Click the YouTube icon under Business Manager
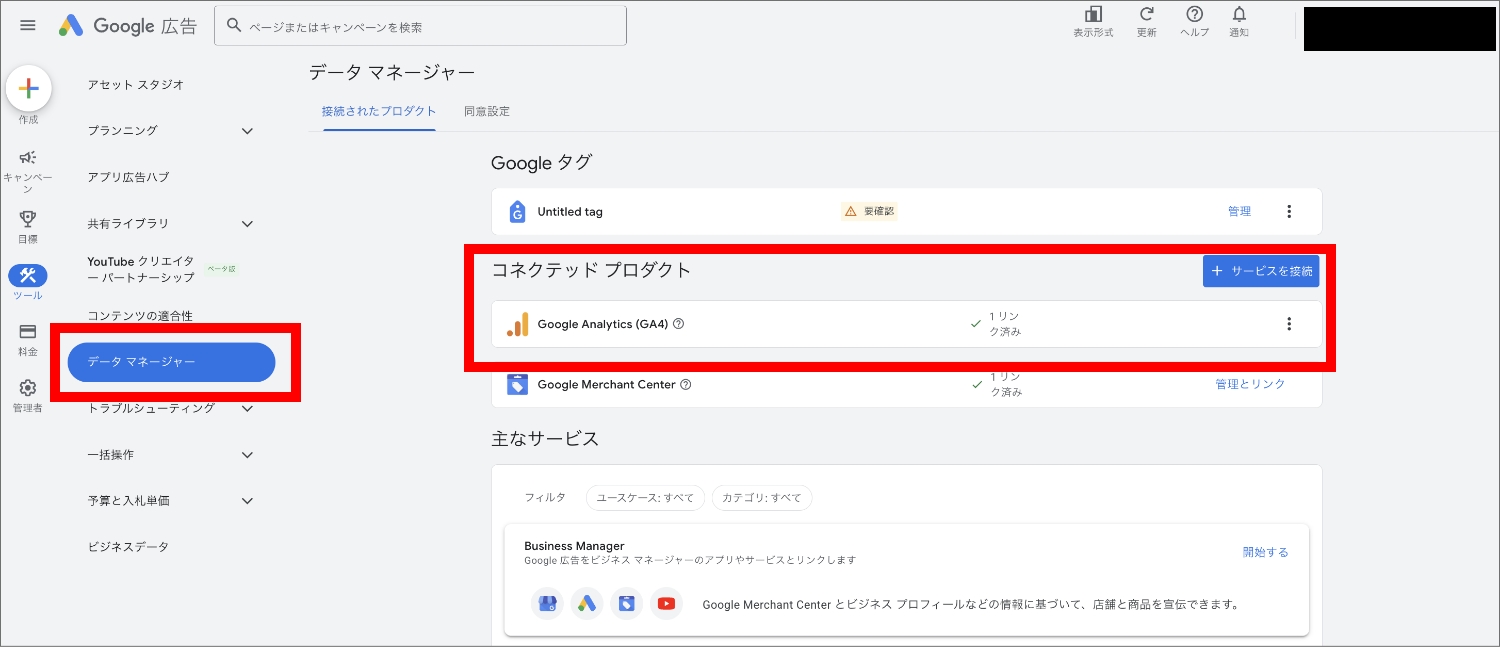Screen dimensions: 1500x647 (667, 603)
